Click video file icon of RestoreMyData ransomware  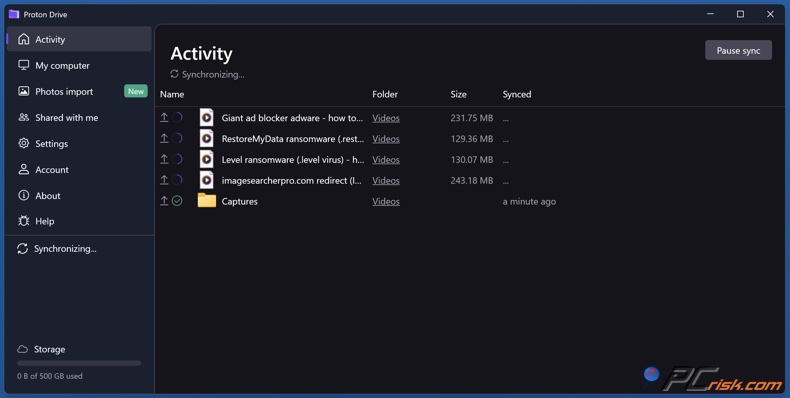pos(207,138)
